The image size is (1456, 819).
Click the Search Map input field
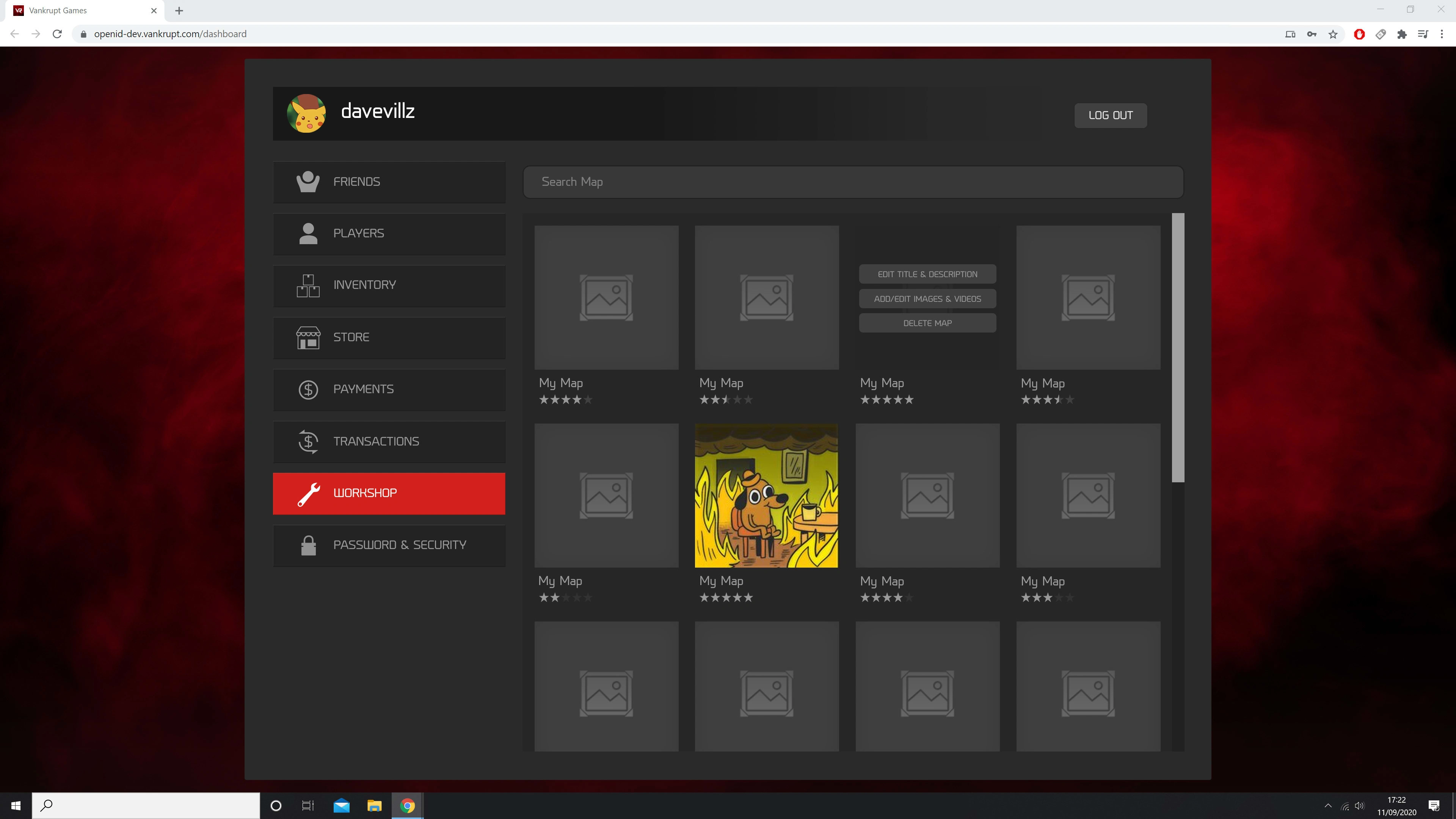[853, 182]
